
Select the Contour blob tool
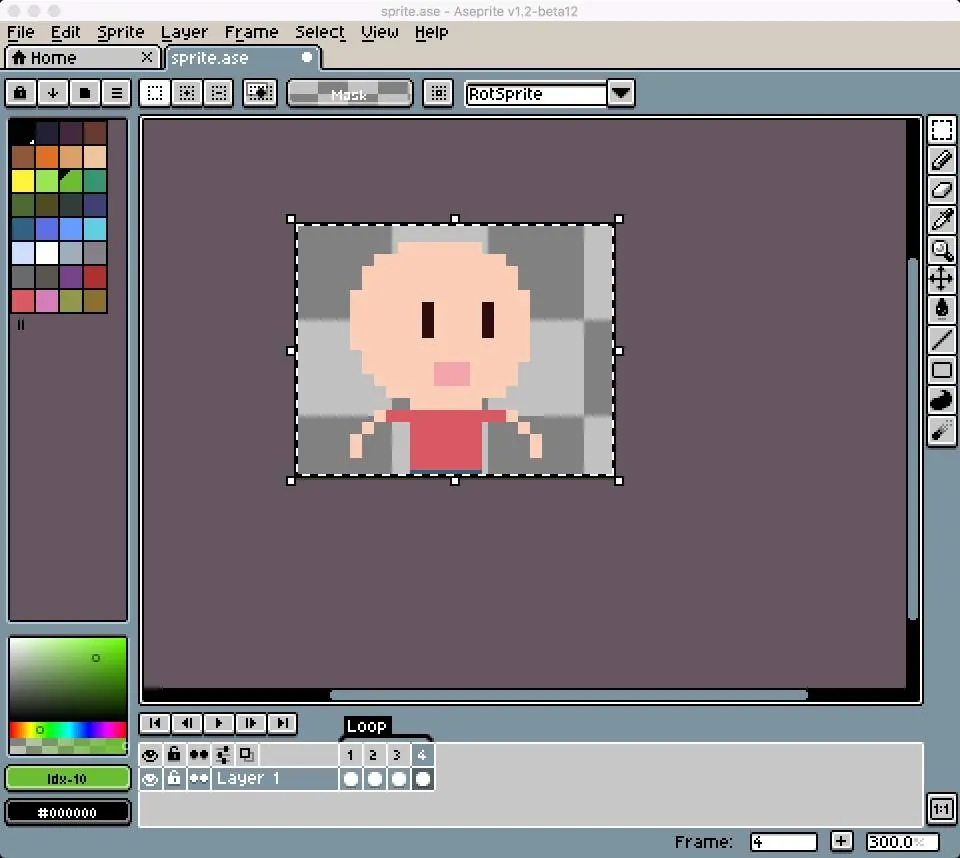point(942,401)
